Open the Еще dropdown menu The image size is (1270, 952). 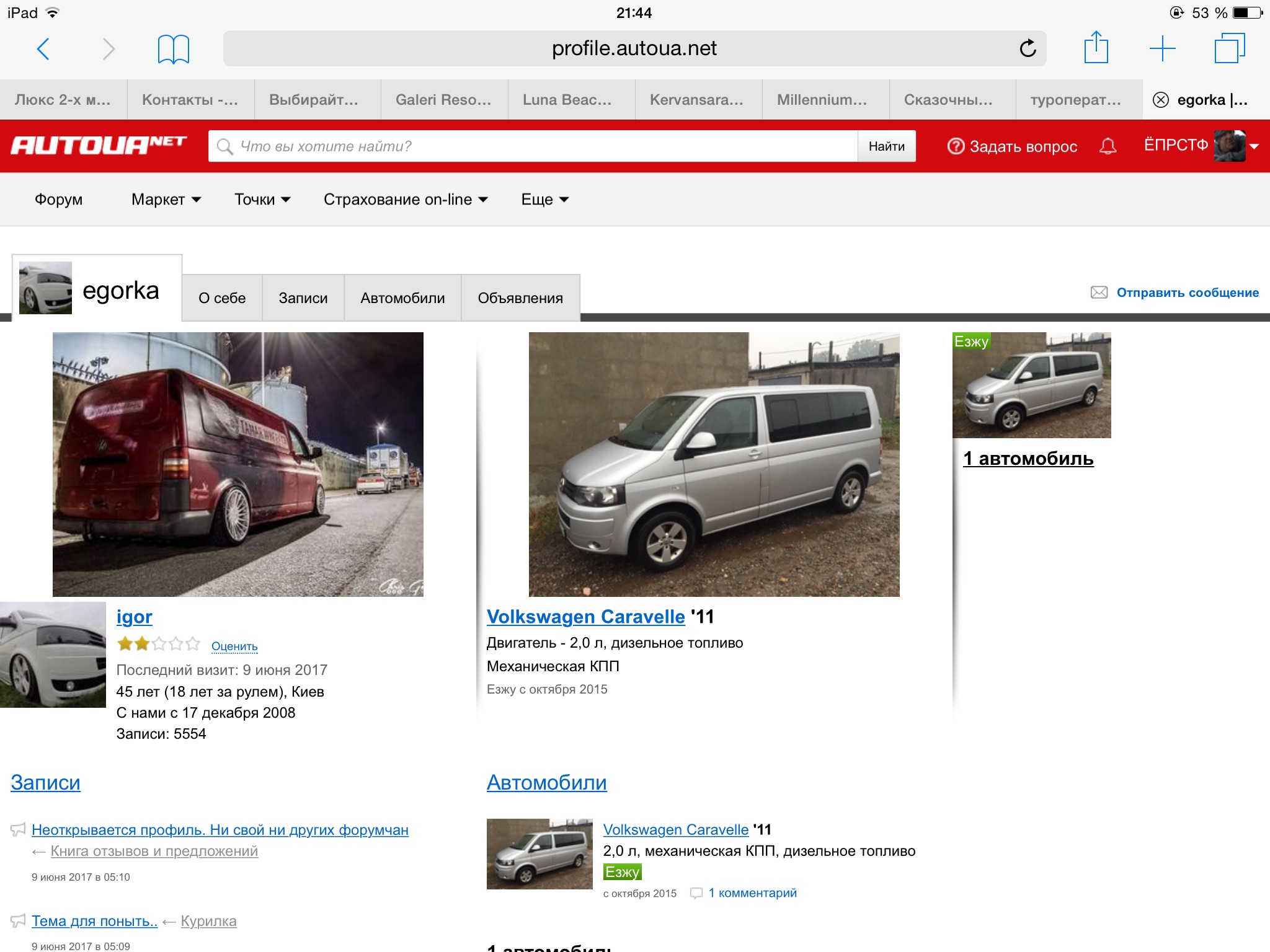545,200
